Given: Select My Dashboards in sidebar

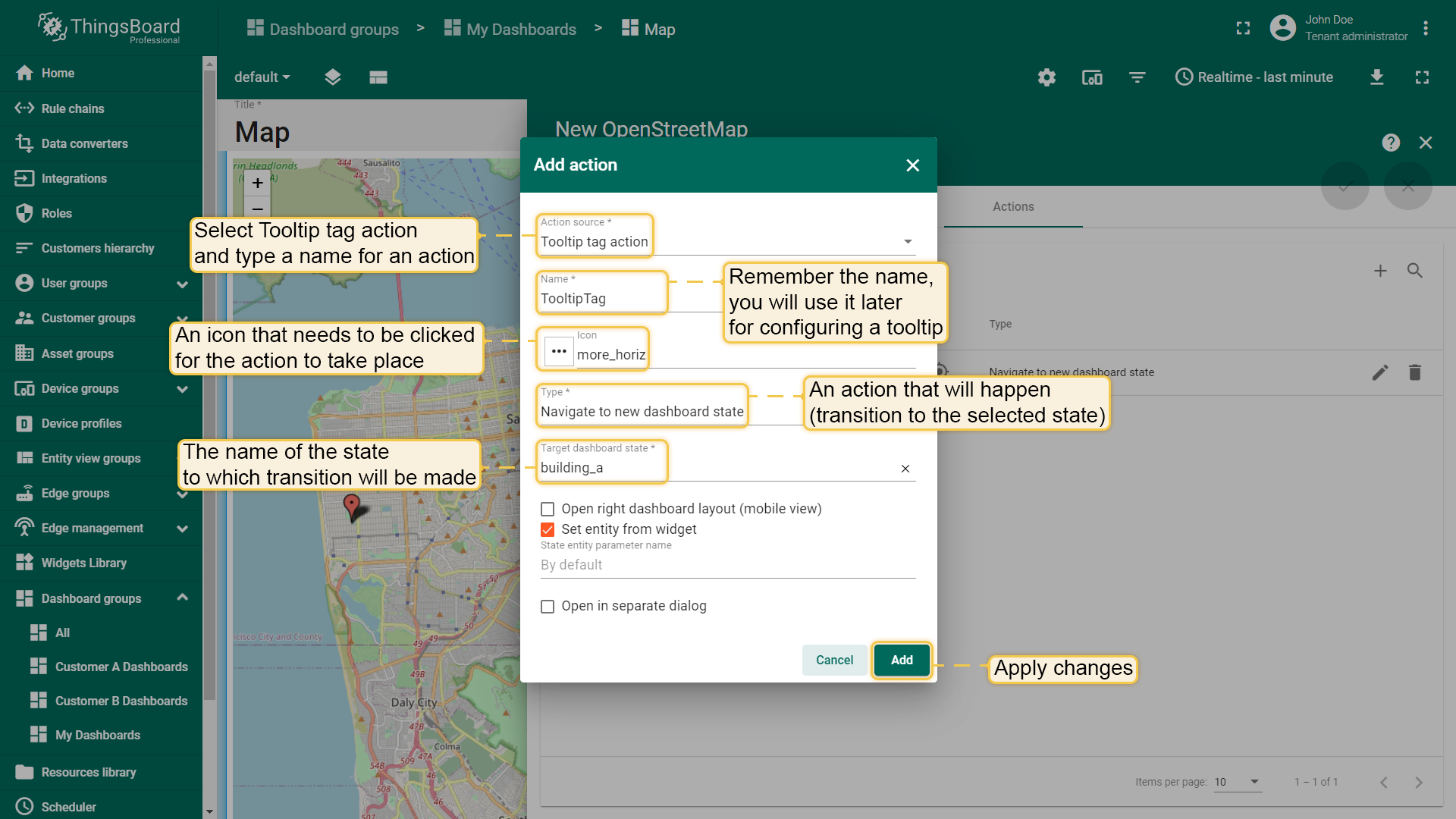Looking at the screenshot, I should 101,735.
